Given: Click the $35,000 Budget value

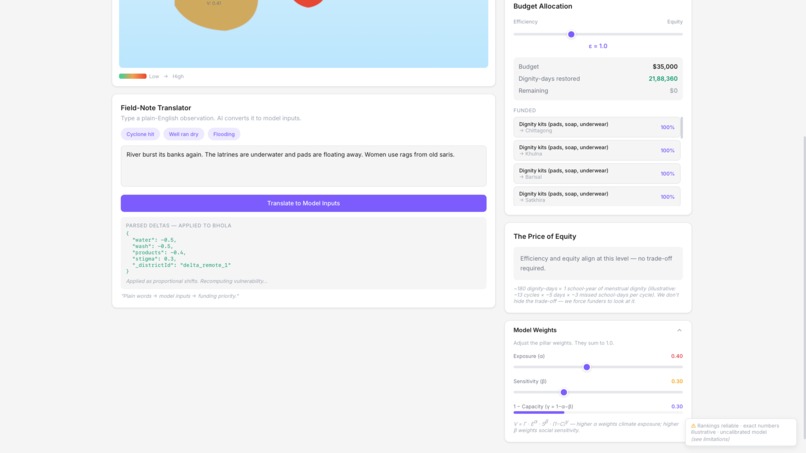Looking at the screenshot, I should point(665,67).
